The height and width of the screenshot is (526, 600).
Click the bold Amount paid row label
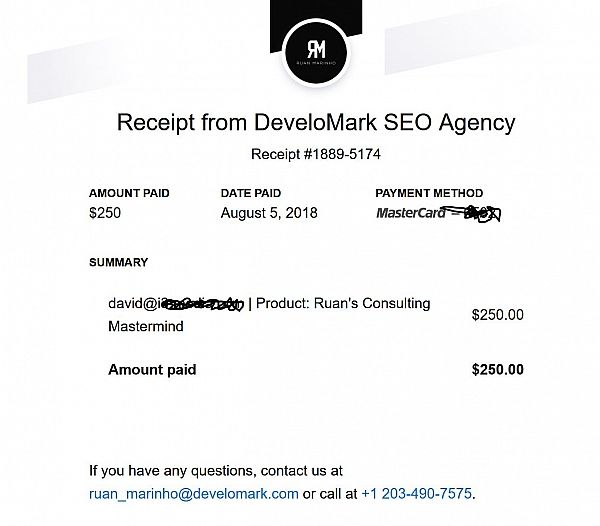pyautogui.click(x=152, y=369)
